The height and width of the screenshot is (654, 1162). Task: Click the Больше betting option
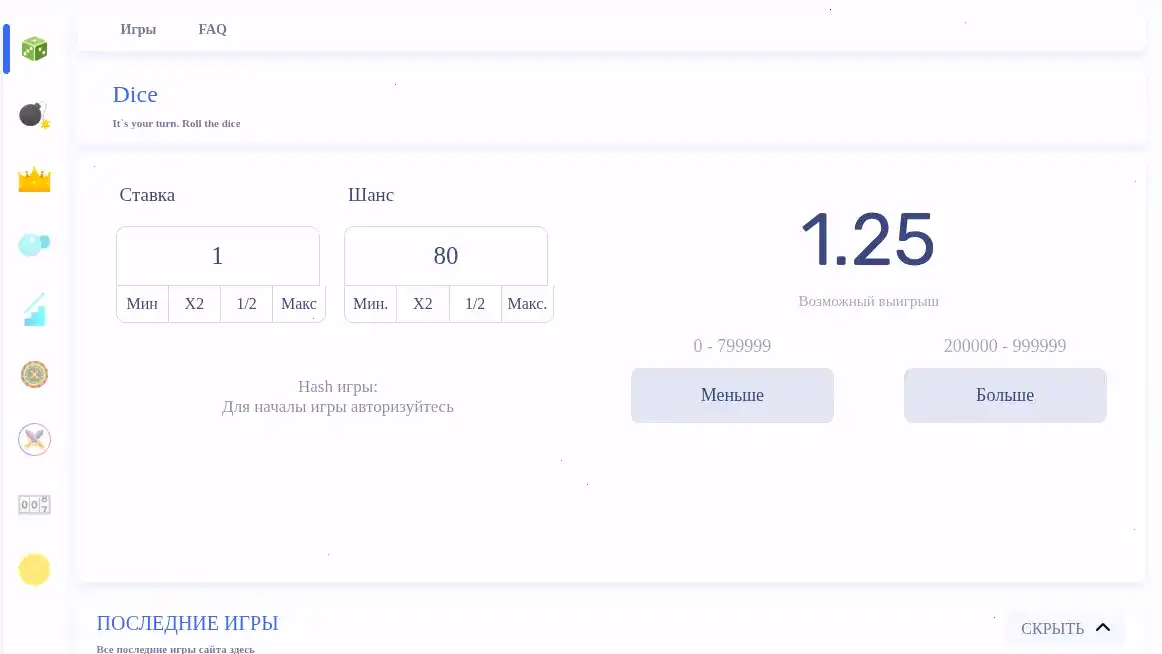pyautogui.click(x=1005, y=395)
